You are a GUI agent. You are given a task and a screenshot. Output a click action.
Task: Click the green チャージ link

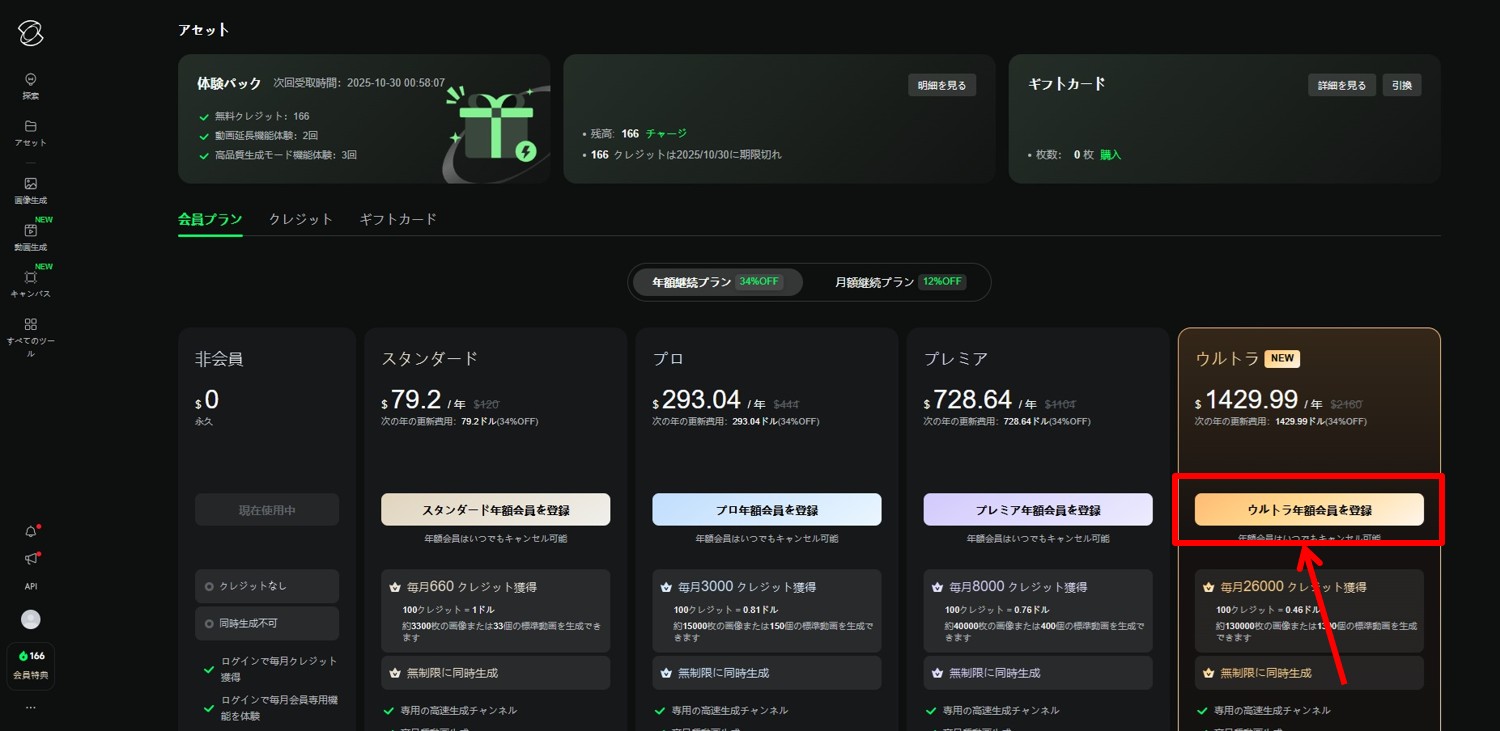click(666, 133)
